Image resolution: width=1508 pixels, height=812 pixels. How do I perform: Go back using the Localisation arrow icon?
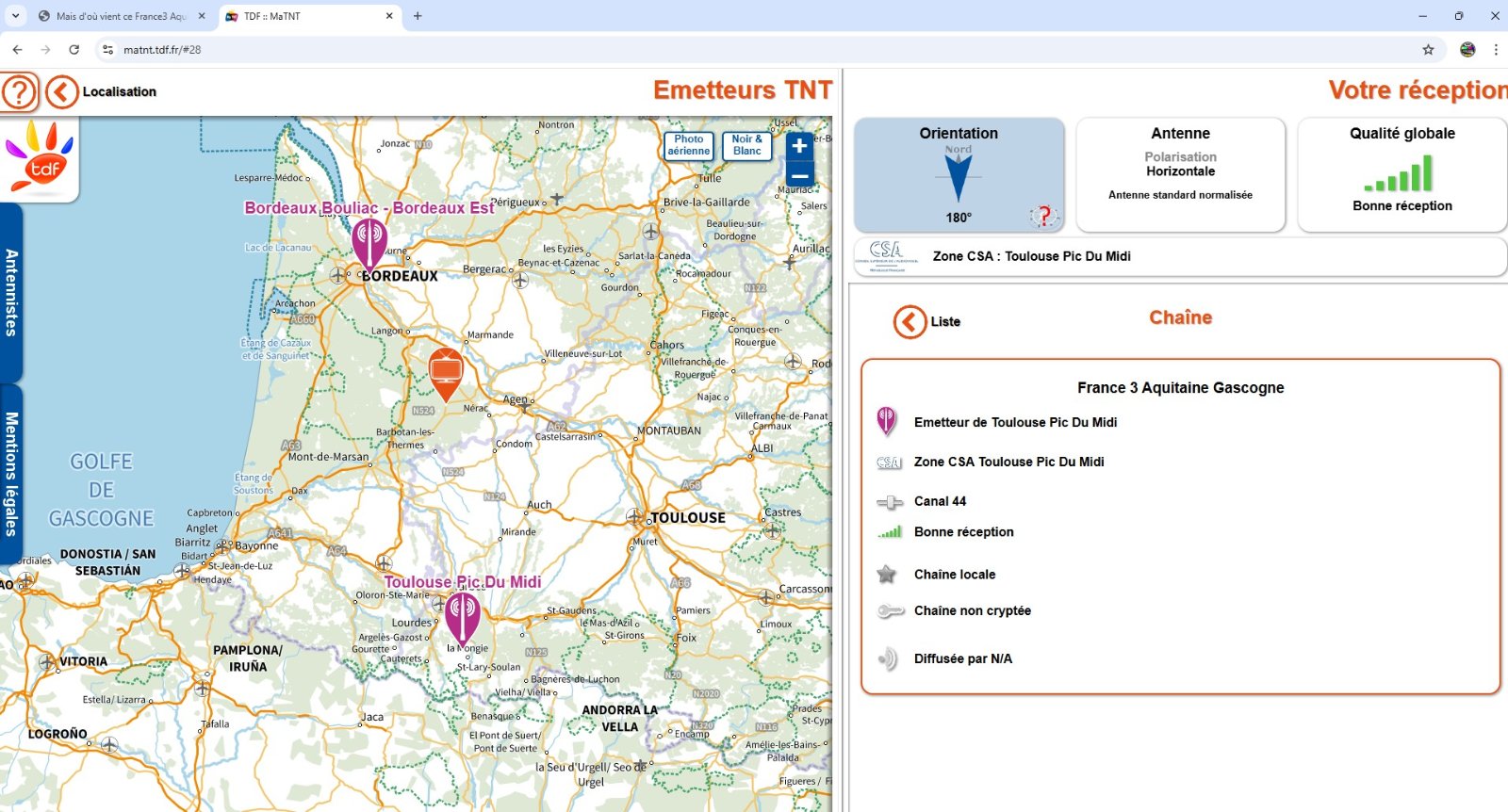tap(62, 92)
